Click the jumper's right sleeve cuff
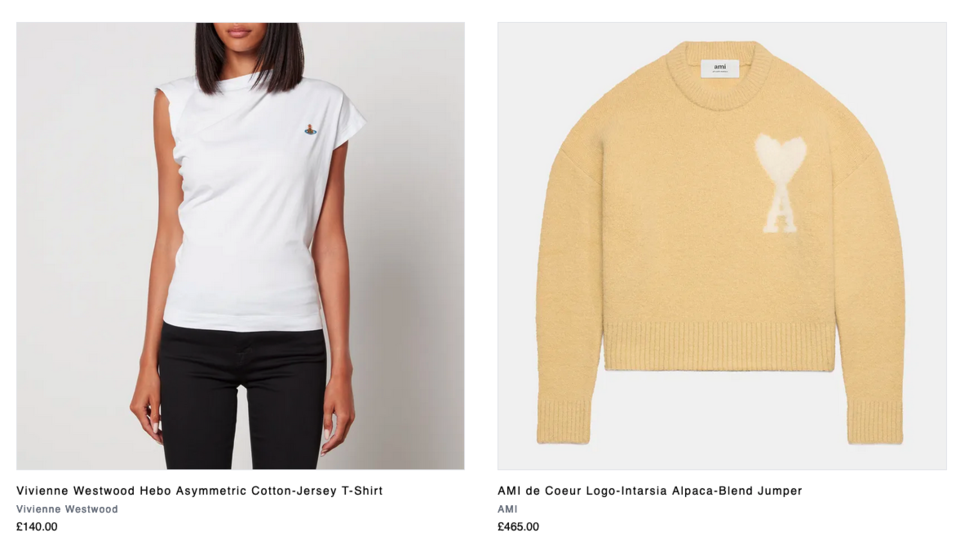 [x=875, y=422]
